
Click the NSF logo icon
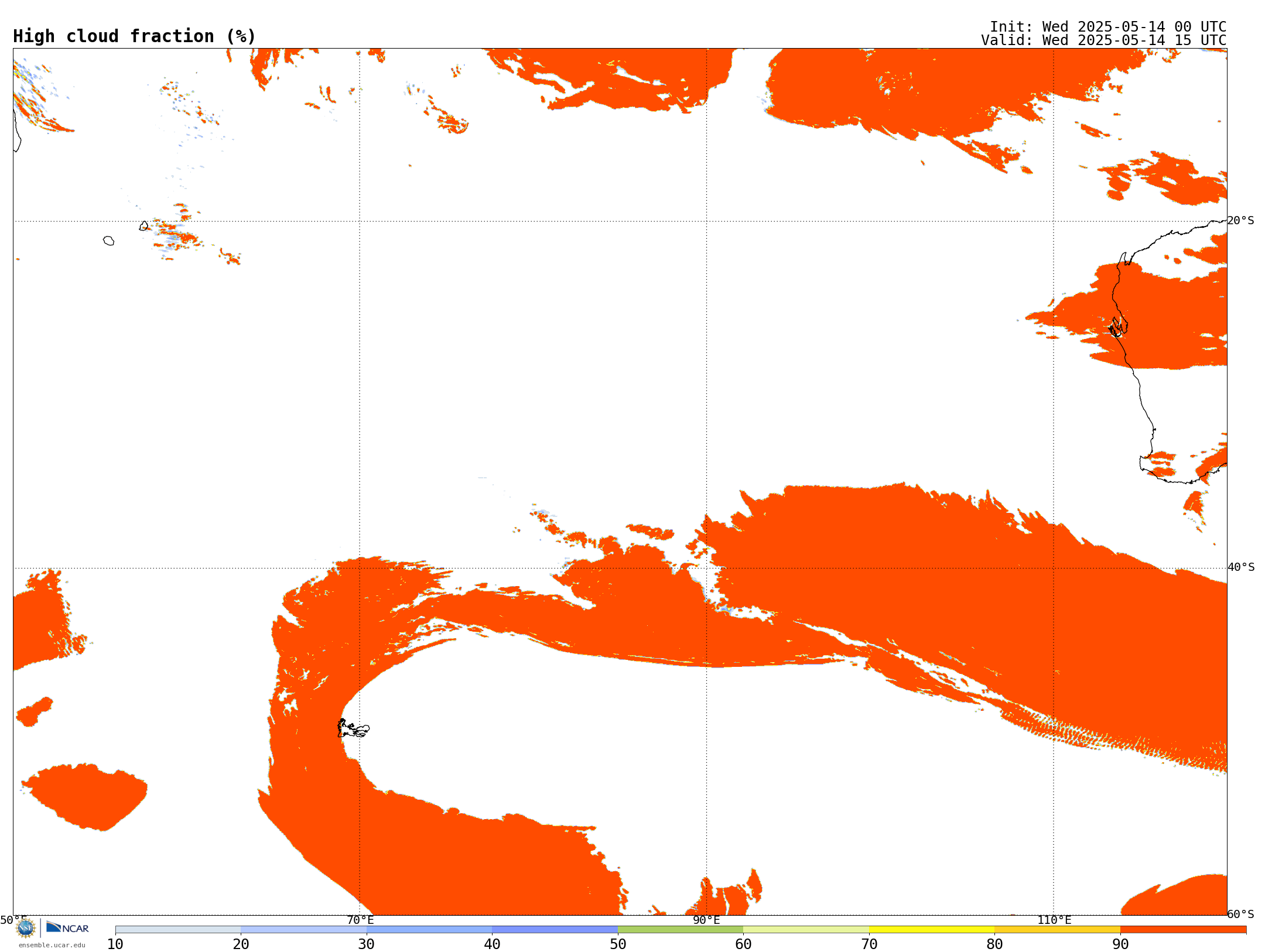(26, 928)
